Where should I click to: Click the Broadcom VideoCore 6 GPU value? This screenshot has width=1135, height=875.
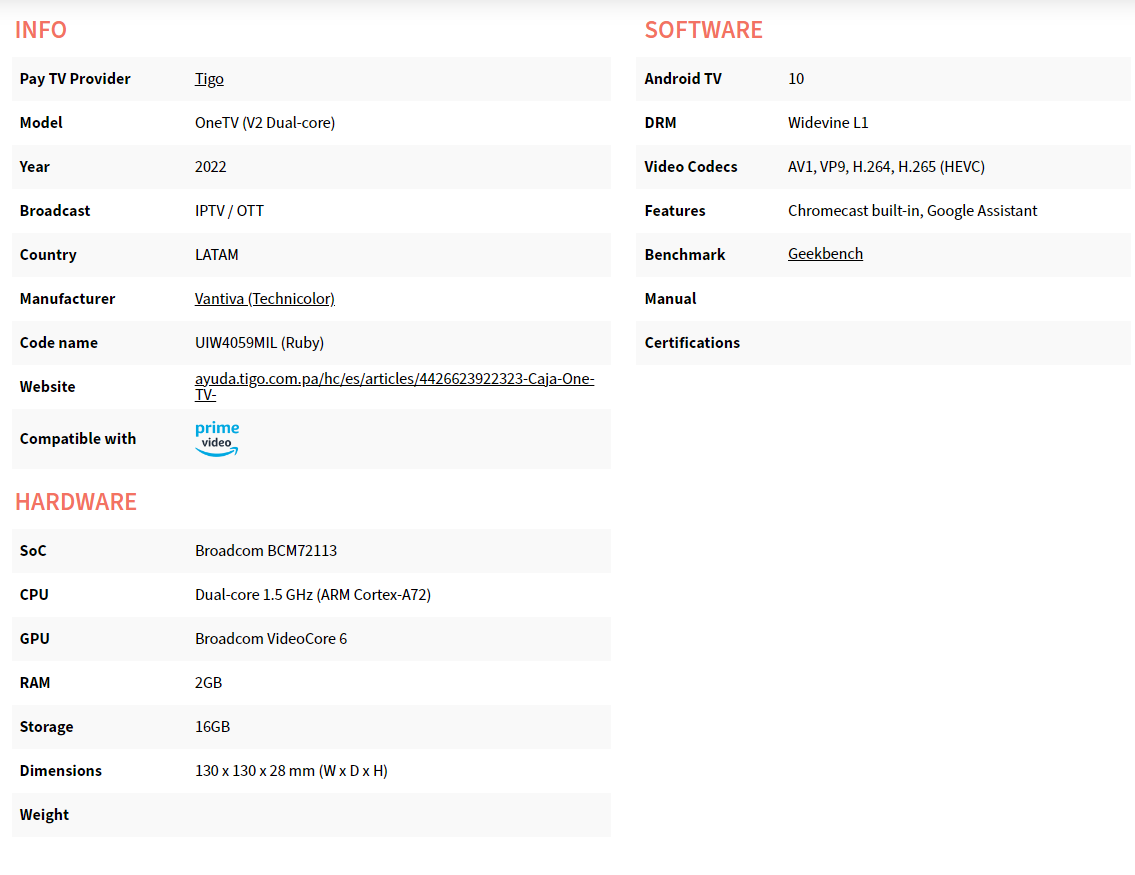[271, 639]
